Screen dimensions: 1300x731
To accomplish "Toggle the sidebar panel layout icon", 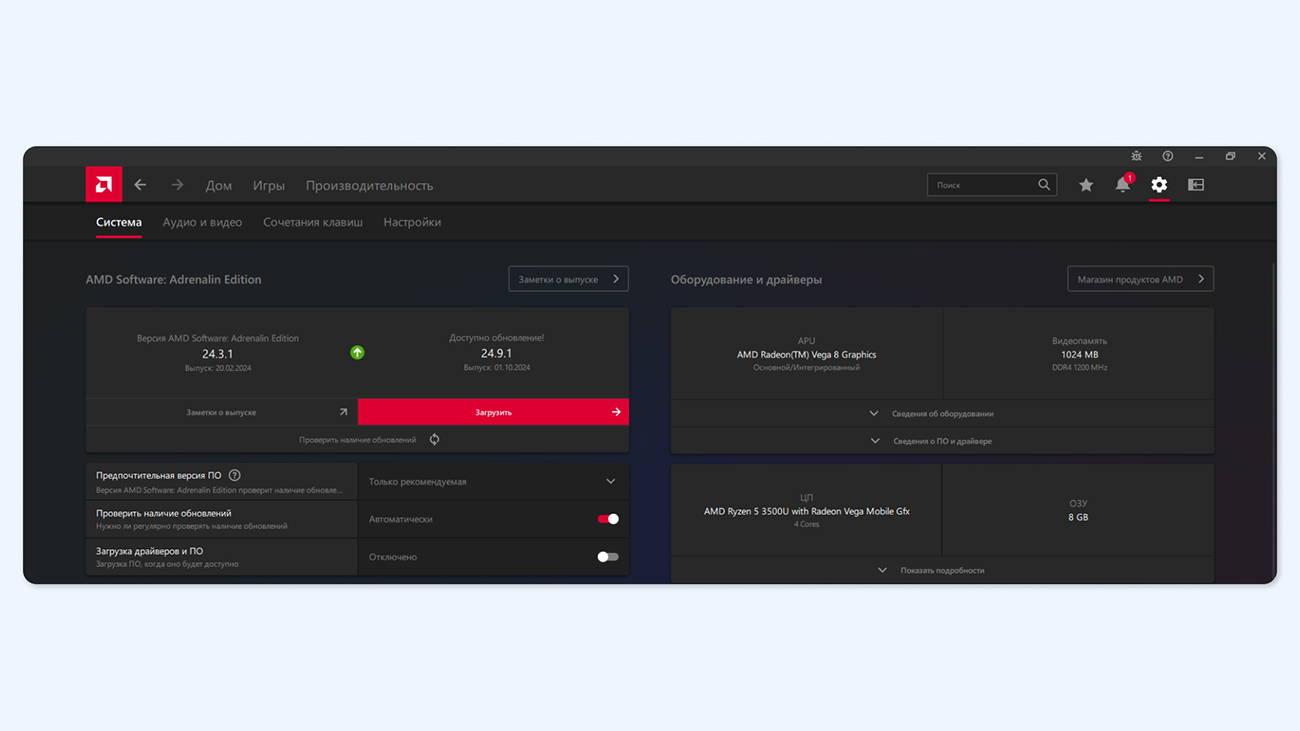I will pos(1196,185).
